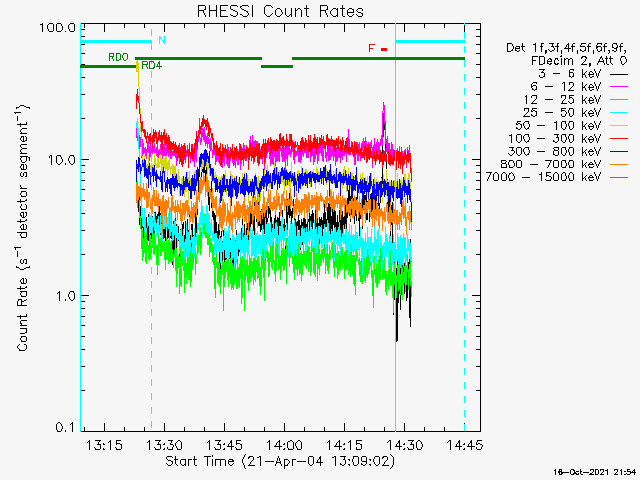The image size is (640, 480).
Task: Click the cyan N night label
Action: [162, 40]
